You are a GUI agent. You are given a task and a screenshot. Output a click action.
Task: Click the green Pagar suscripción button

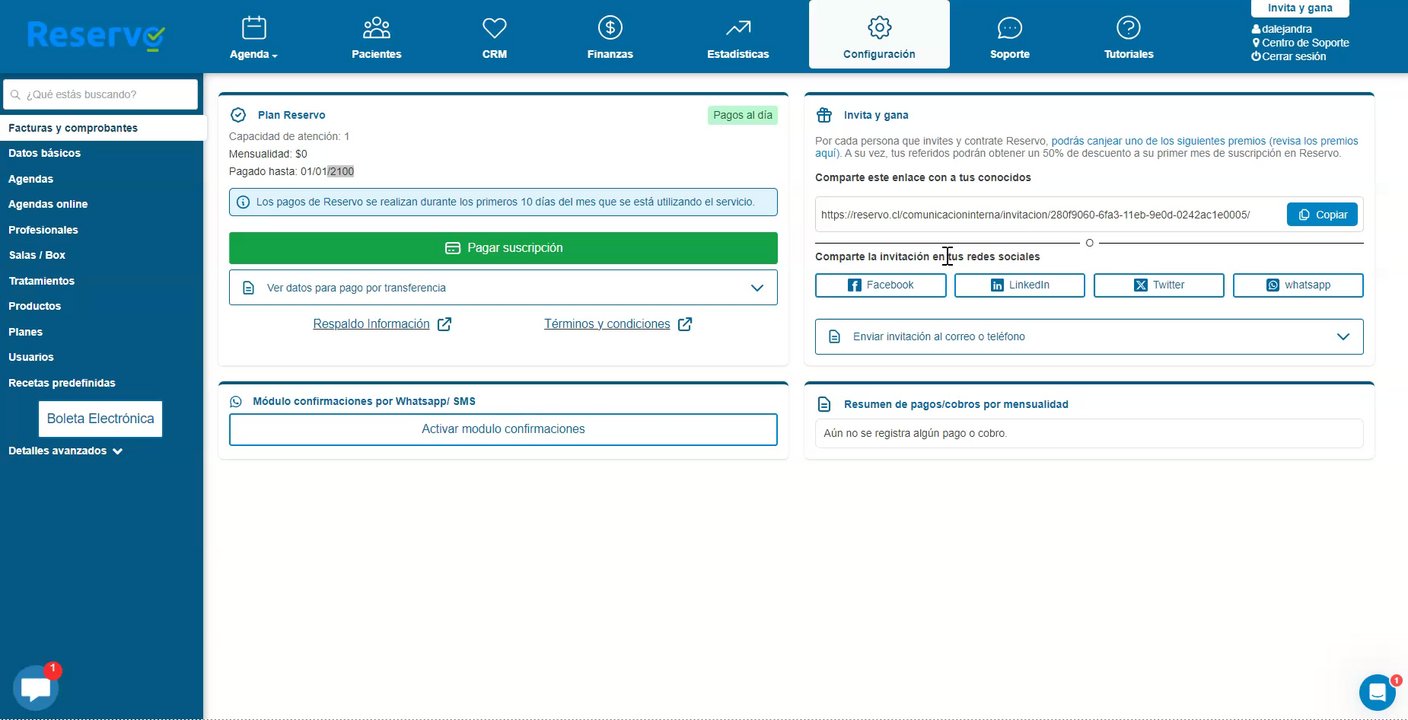(x=503, y=248)
